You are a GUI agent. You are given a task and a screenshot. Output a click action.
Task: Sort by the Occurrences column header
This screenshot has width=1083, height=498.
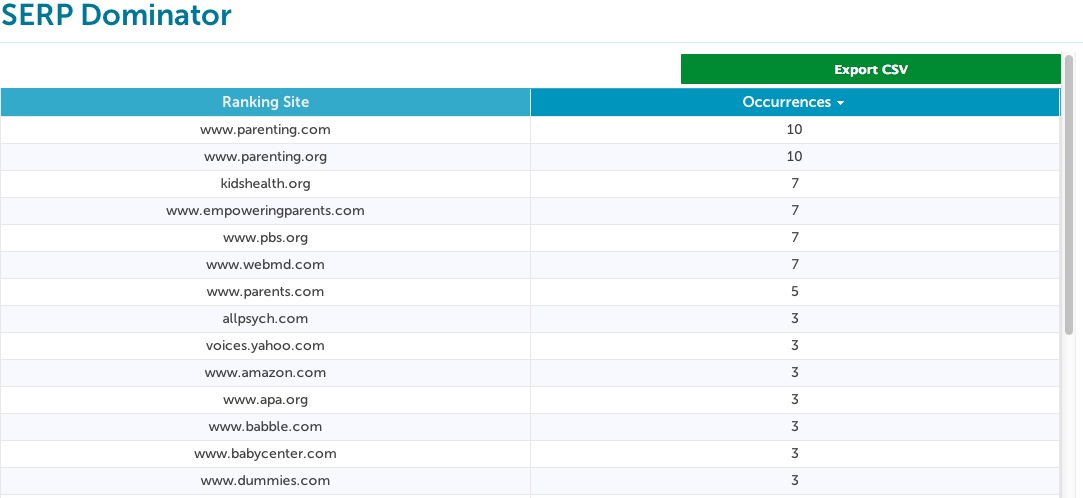coord(787,102)
